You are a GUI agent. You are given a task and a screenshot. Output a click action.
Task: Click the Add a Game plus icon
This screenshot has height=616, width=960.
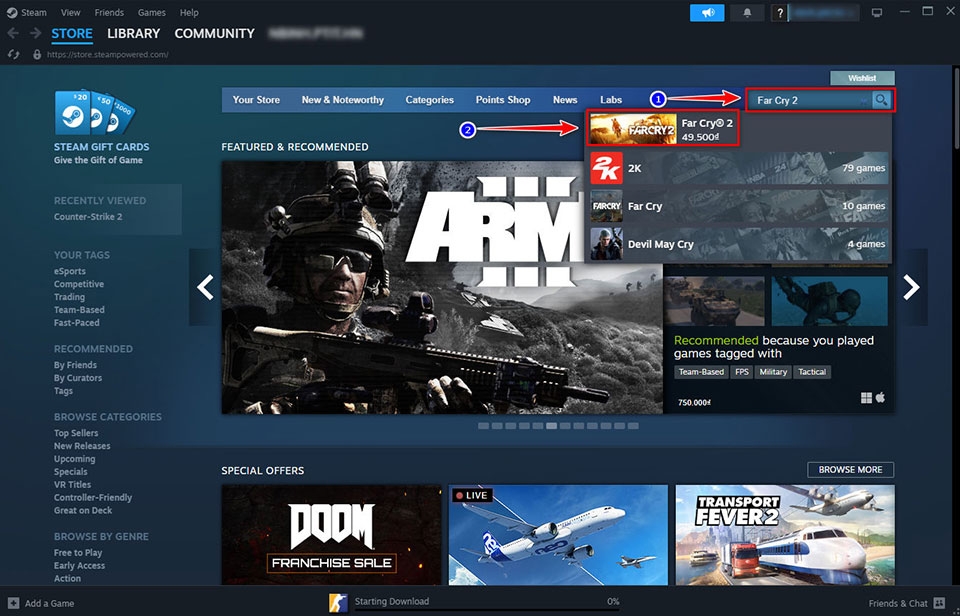pos(13,603)
